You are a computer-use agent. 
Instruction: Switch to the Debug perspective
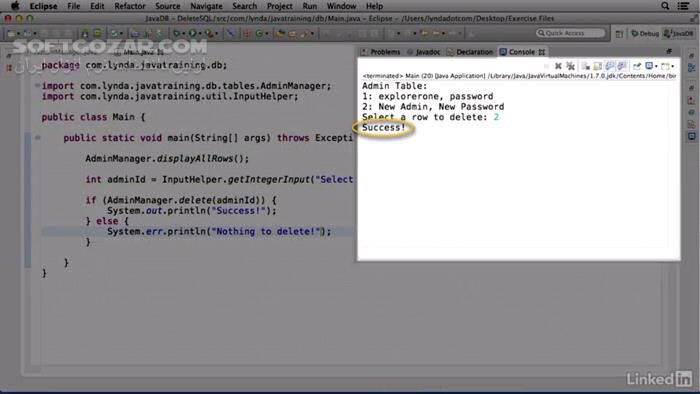point(645,33)
